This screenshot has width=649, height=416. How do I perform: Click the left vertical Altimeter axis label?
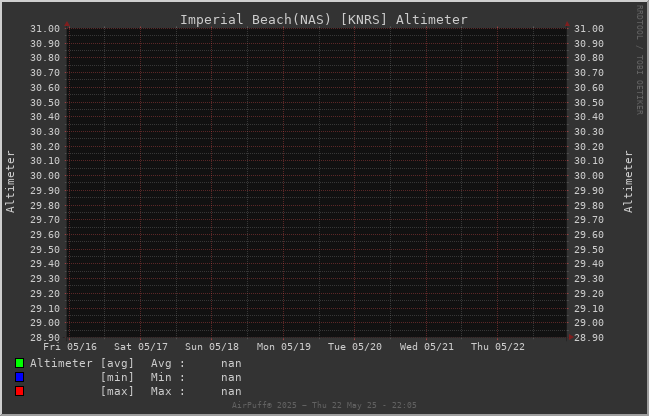[10, 182]
